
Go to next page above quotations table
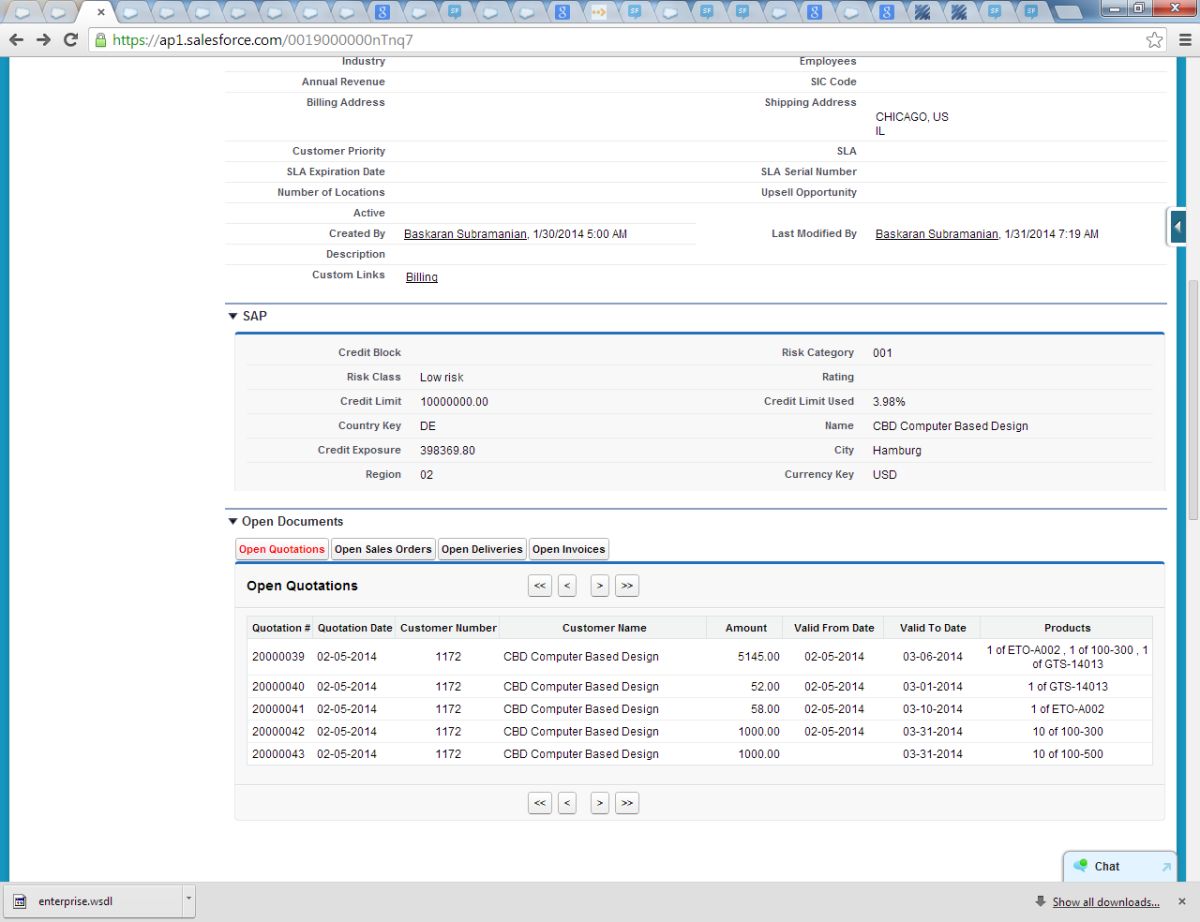tap(600, 586)
